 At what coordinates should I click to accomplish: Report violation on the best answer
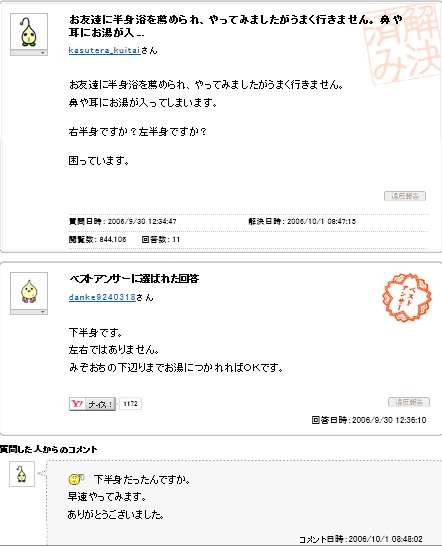point(409,402)
